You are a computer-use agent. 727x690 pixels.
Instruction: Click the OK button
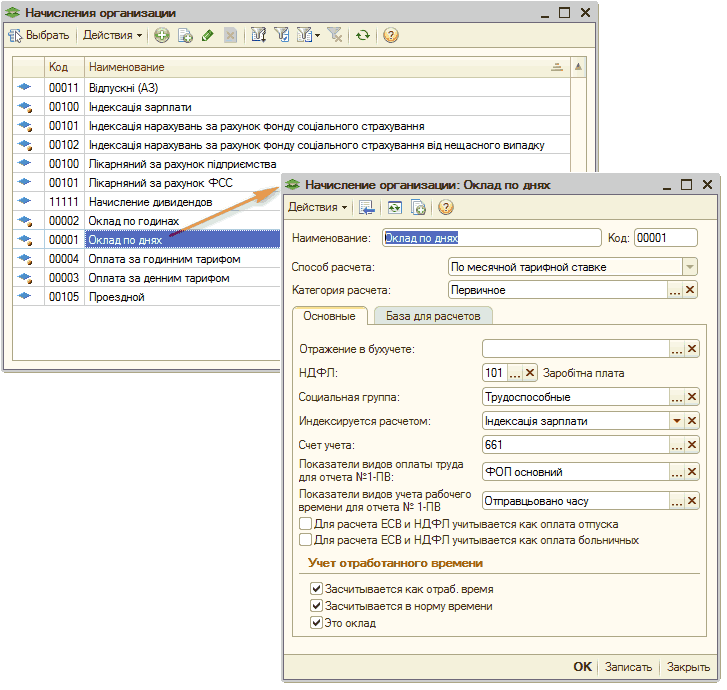(x=582, y=667)
